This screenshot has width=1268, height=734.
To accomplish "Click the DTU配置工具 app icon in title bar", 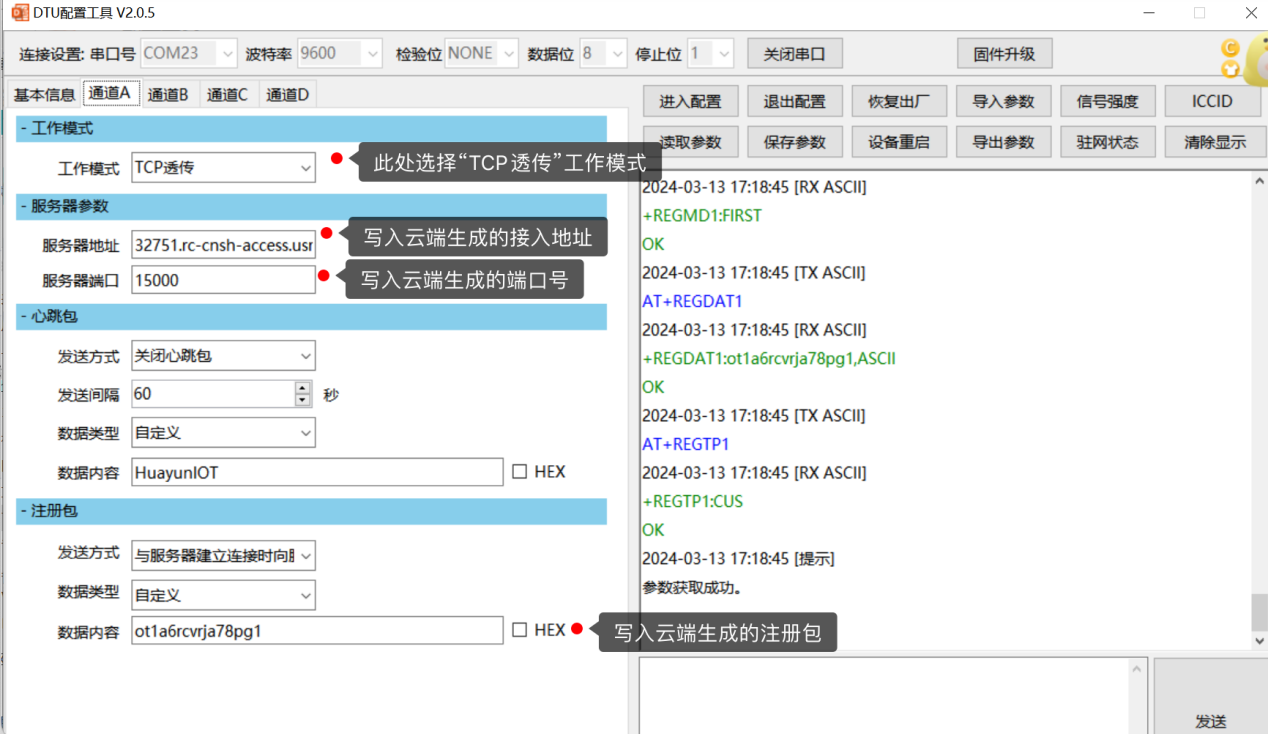I will tap(19, 13).
